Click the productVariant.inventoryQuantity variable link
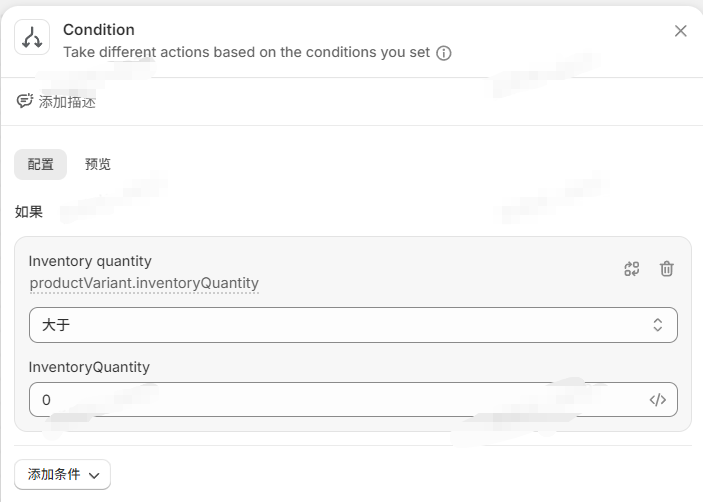 click(x=144, y=283)
